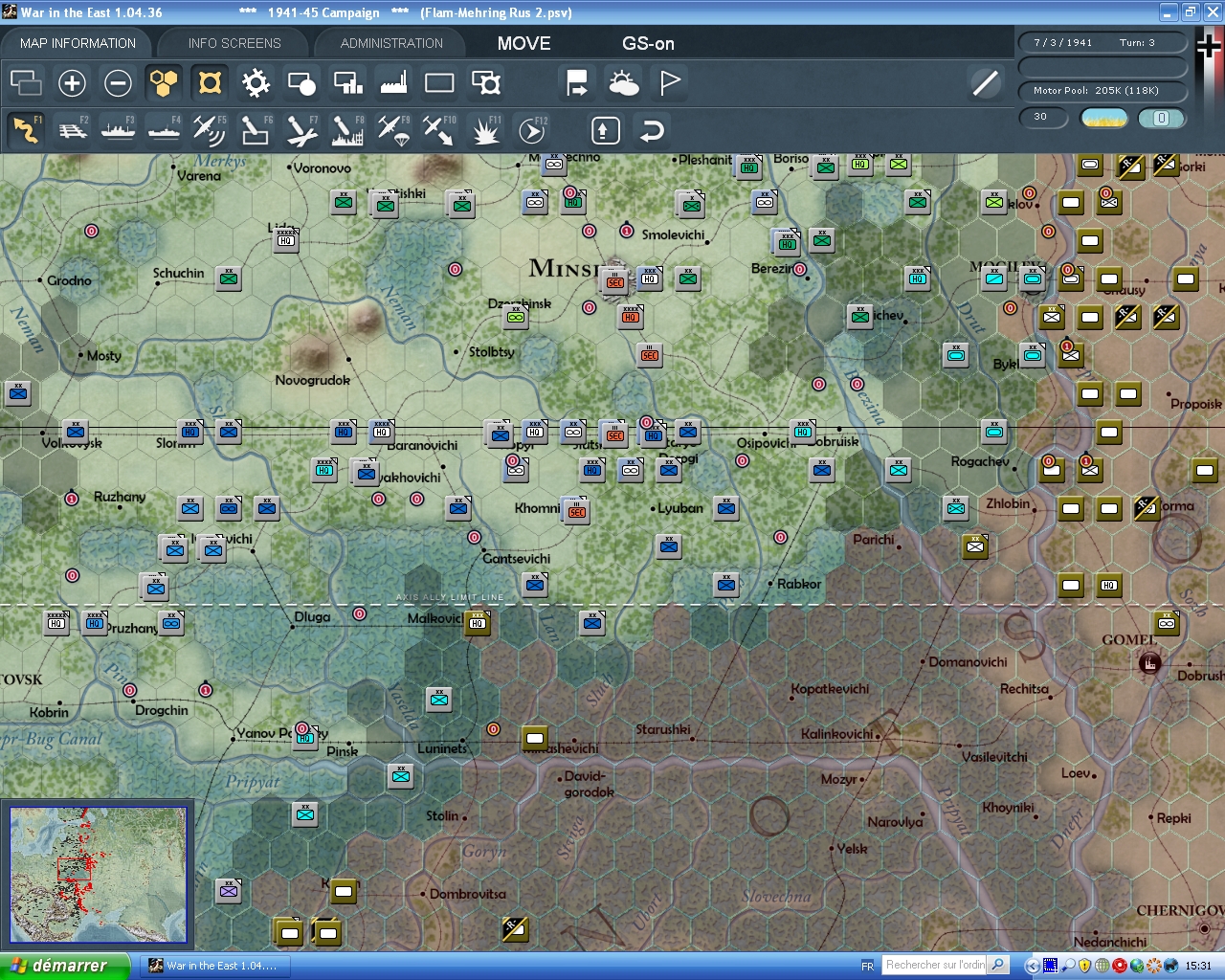Select F4 amphibious transport mode
Screen dimensions: 1225x980
(x=164, y=130)
